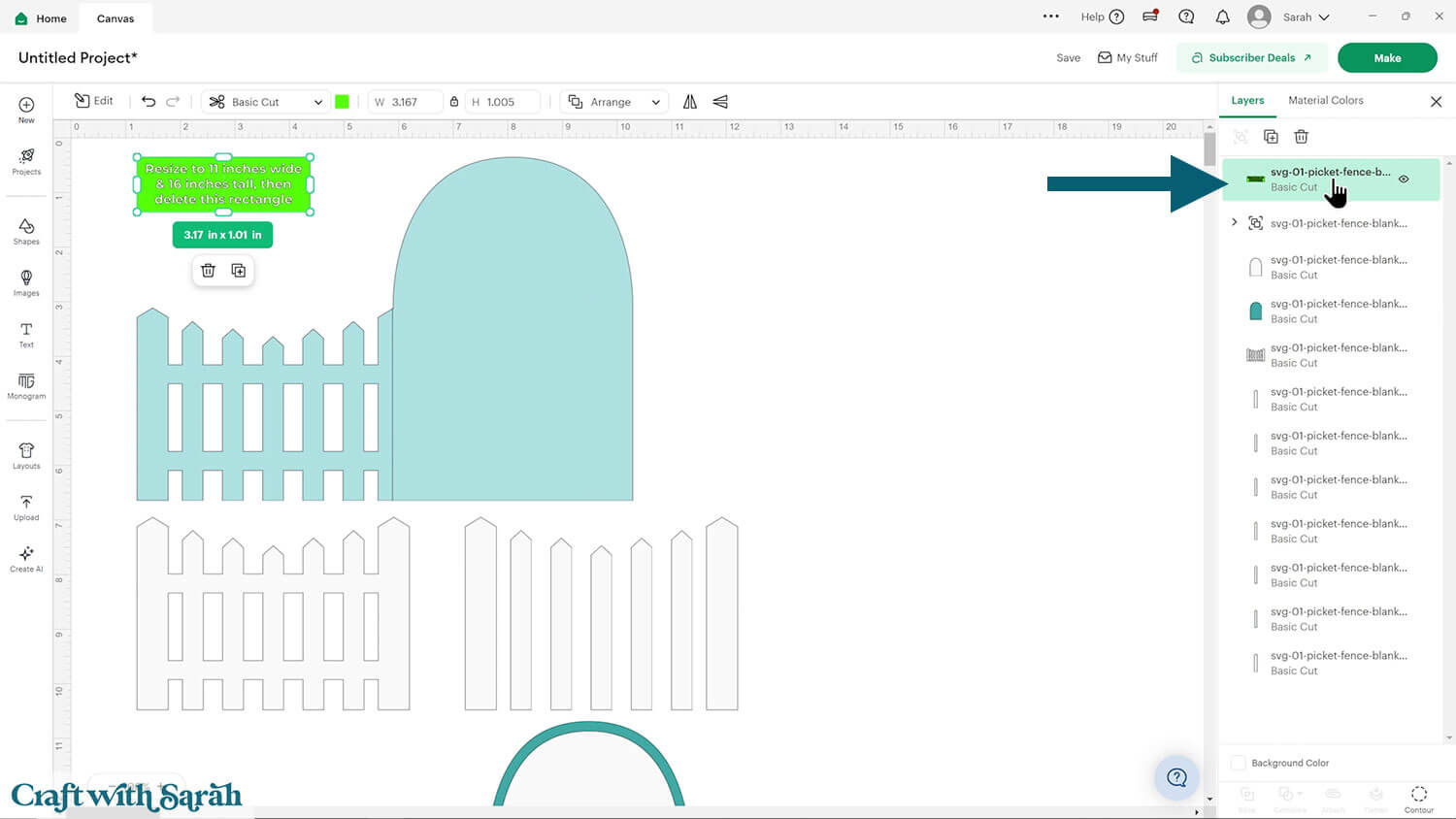Expand the grouped svg-01-picket-fence layer
1456x819 pixels.
[1235, 223]
